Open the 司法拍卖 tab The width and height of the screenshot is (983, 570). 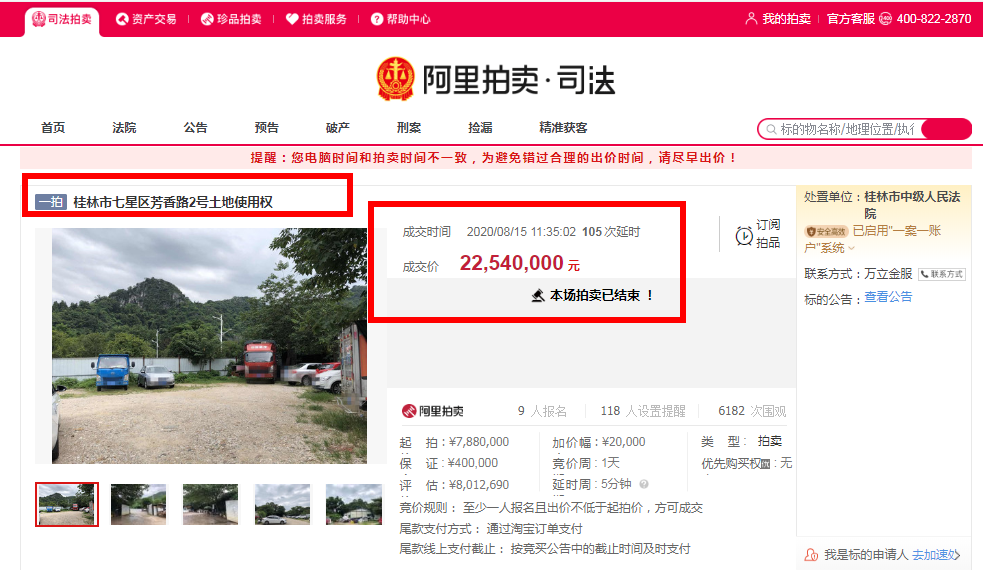pos(62,19)
